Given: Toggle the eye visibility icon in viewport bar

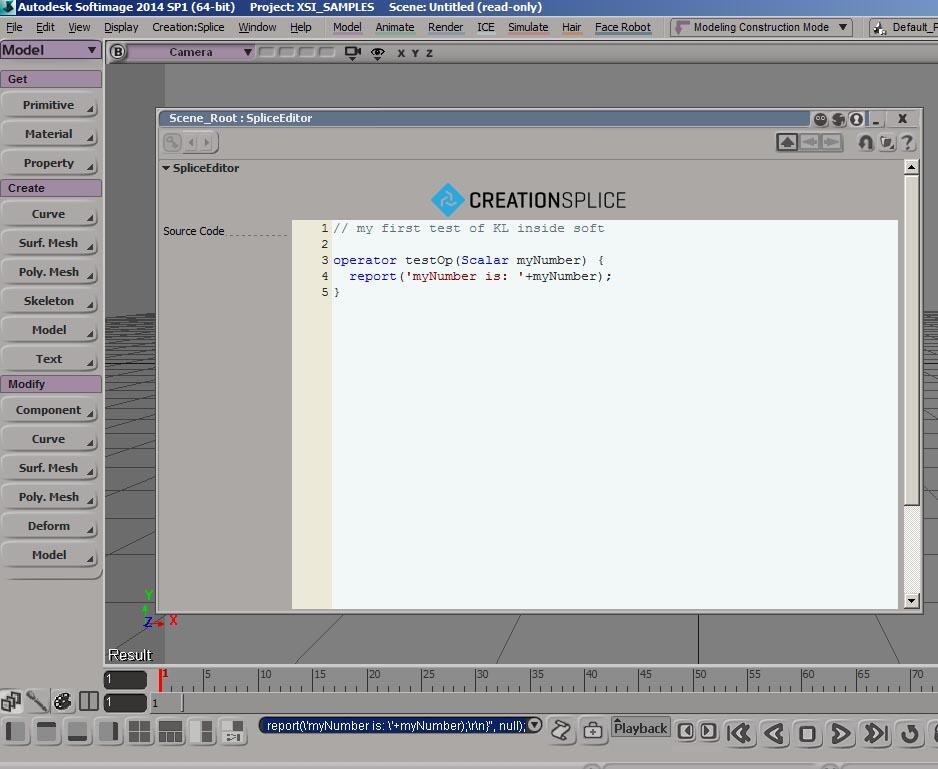Looking at the screenshot, I should (x=378, y=52).
